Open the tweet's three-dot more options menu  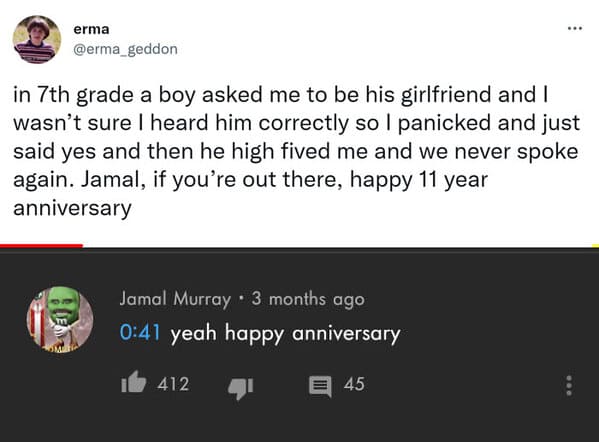575,28
